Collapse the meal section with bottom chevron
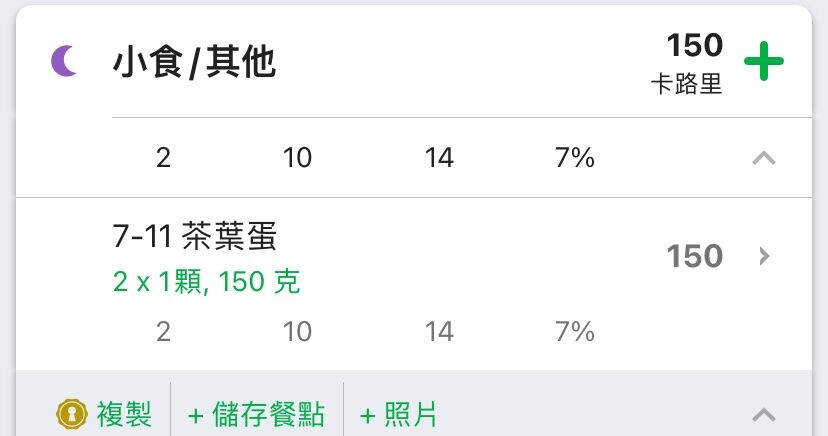 pos(764,414)
